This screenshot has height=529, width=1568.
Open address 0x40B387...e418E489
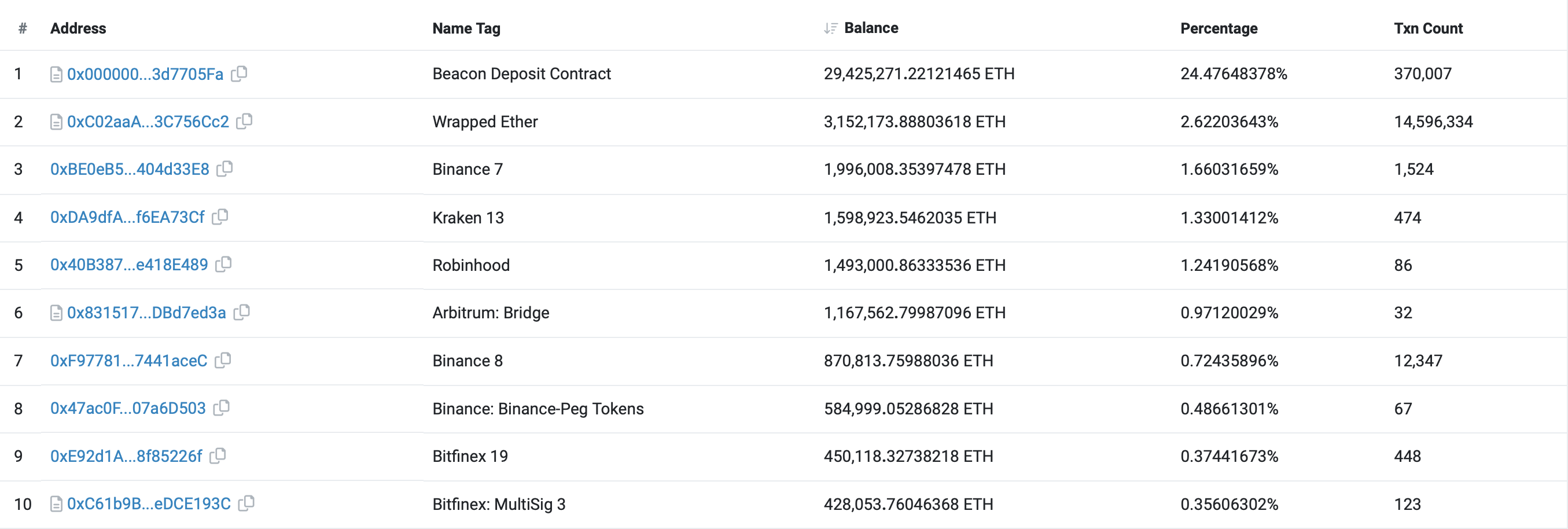(129, 265)
